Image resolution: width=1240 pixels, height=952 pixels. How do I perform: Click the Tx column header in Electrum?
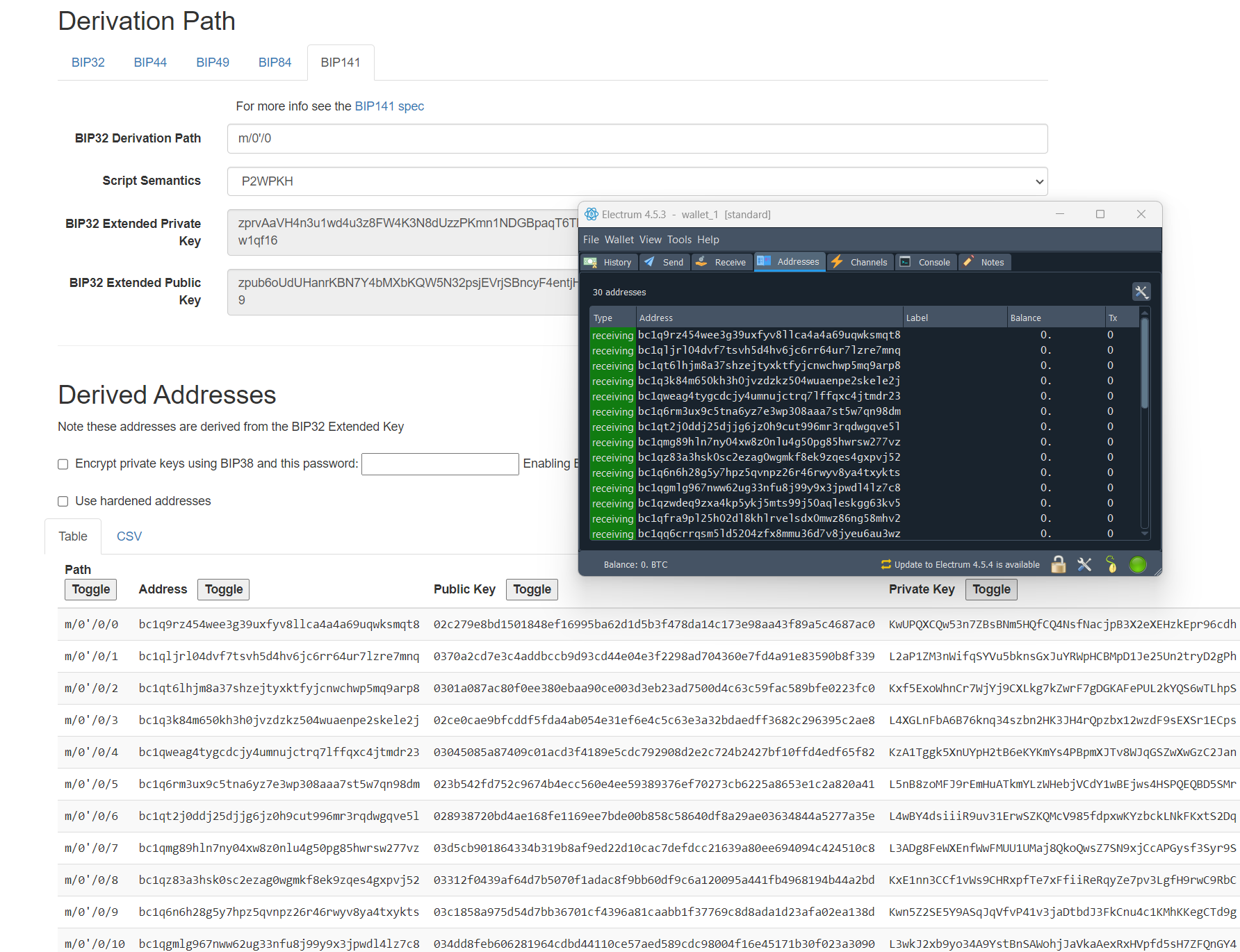coord(1122,318)
